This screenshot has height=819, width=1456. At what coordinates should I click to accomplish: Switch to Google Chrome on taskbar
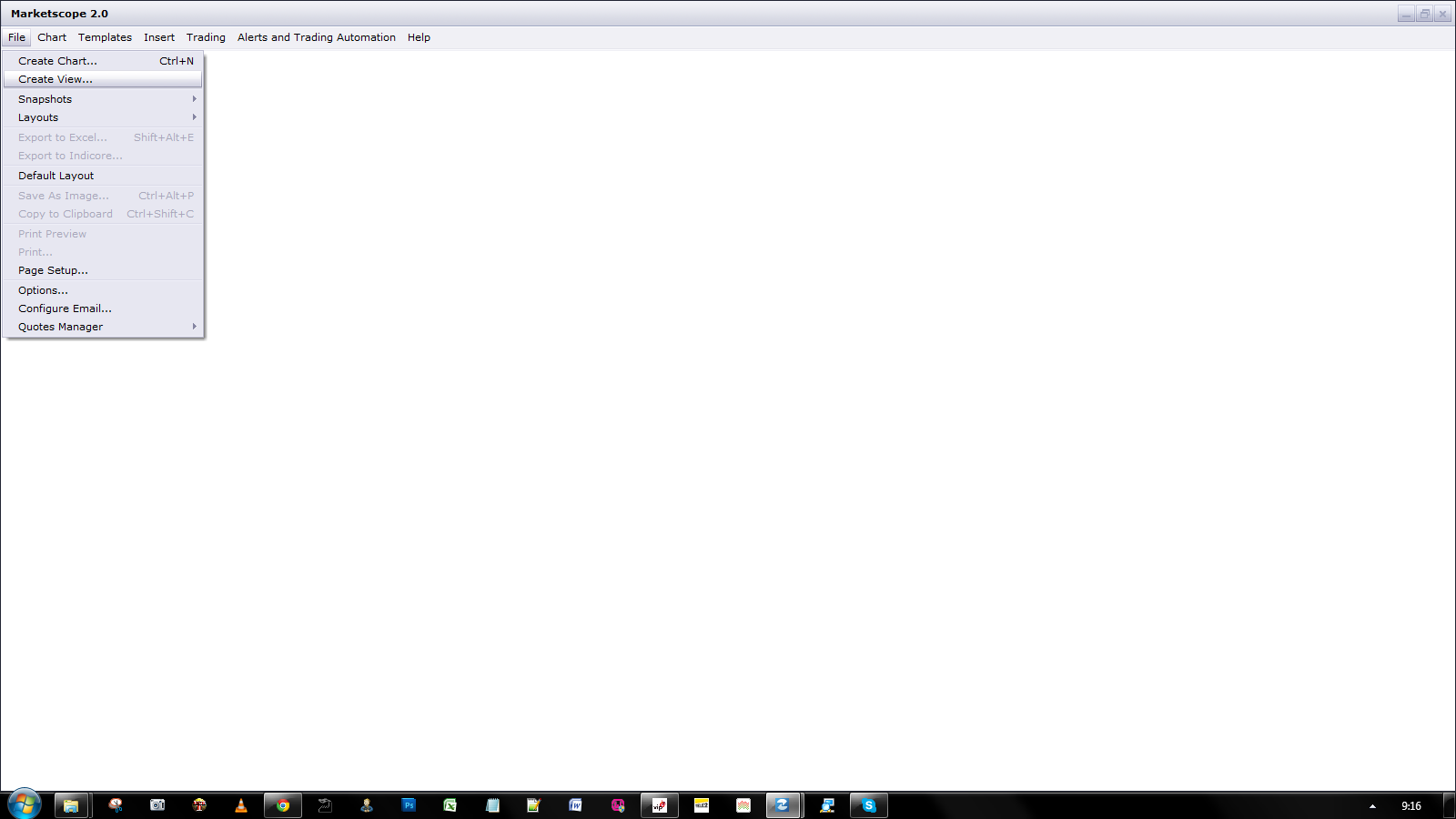pyautogui.click(x=283, y=805)
